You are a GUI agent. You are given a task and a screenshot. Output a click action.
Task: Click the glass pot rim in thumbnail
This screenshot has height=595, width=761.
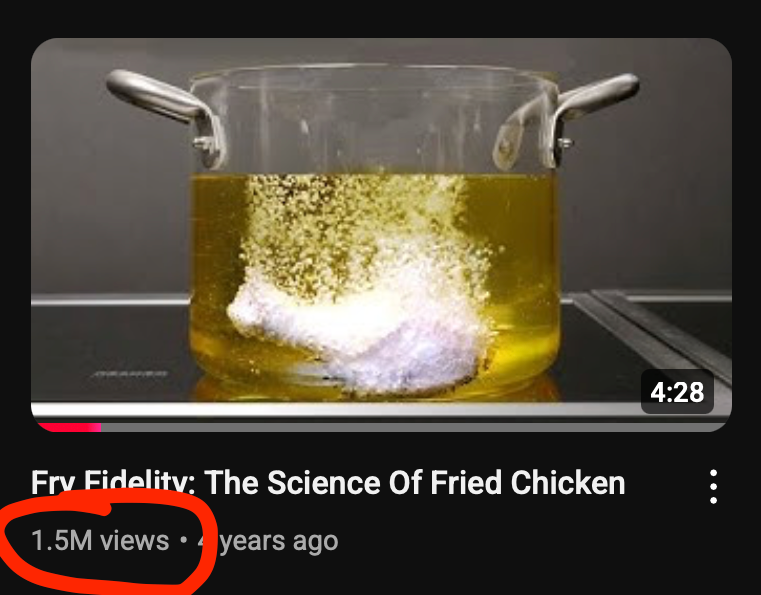[373, 75]
